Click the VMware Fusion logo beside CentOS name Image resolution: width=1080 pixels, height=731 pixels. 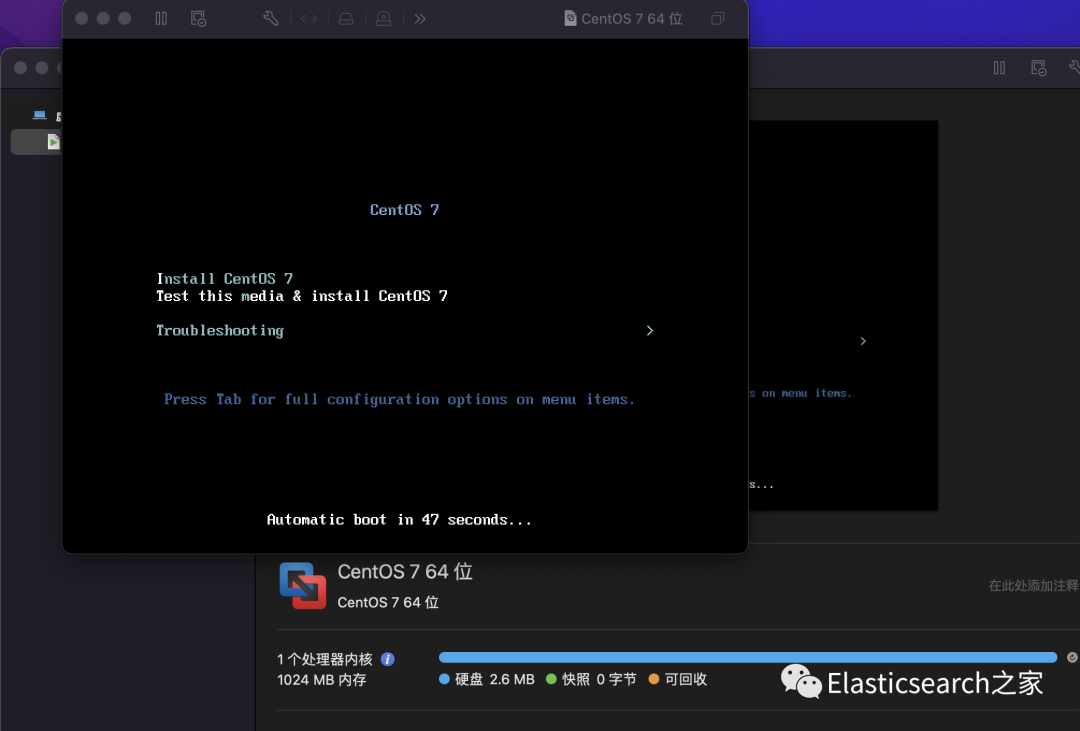tap(302, 586)
